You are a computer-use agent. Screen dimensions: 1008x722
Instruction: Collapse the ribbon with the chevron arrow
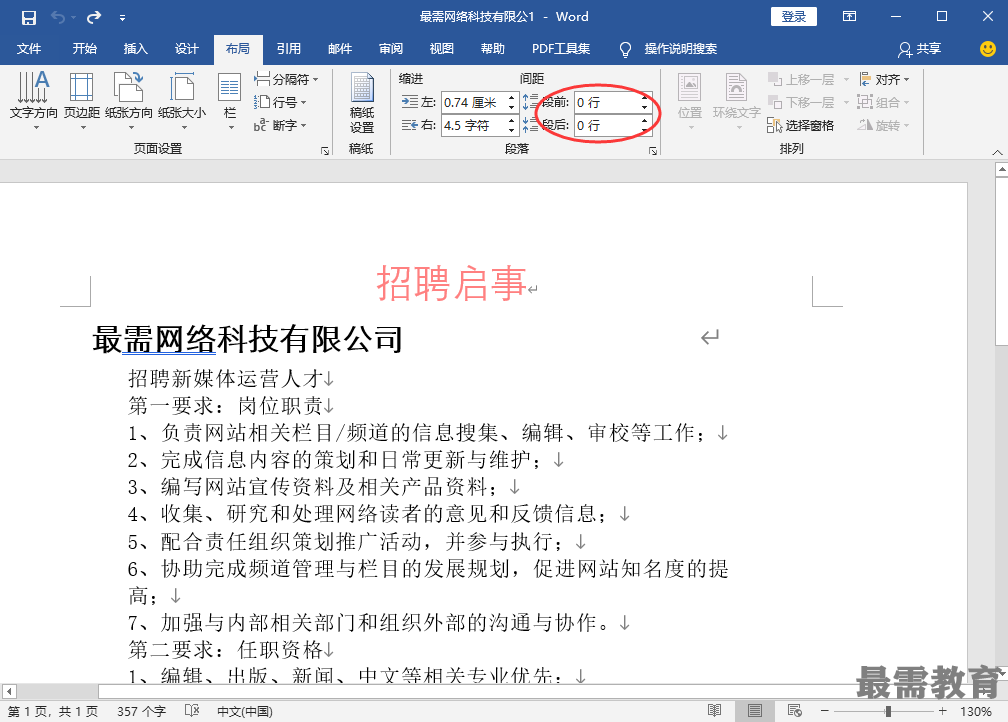[x=997, y=152]
